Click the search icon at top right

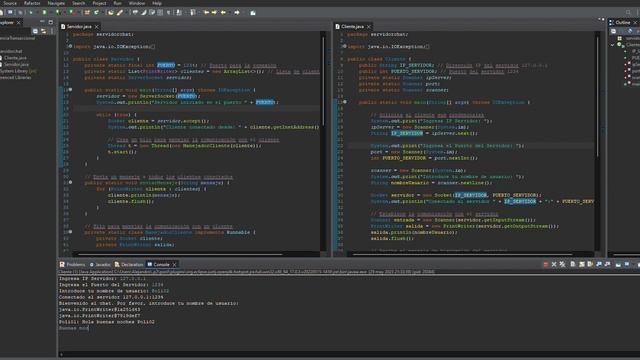(x=628, y=13)
